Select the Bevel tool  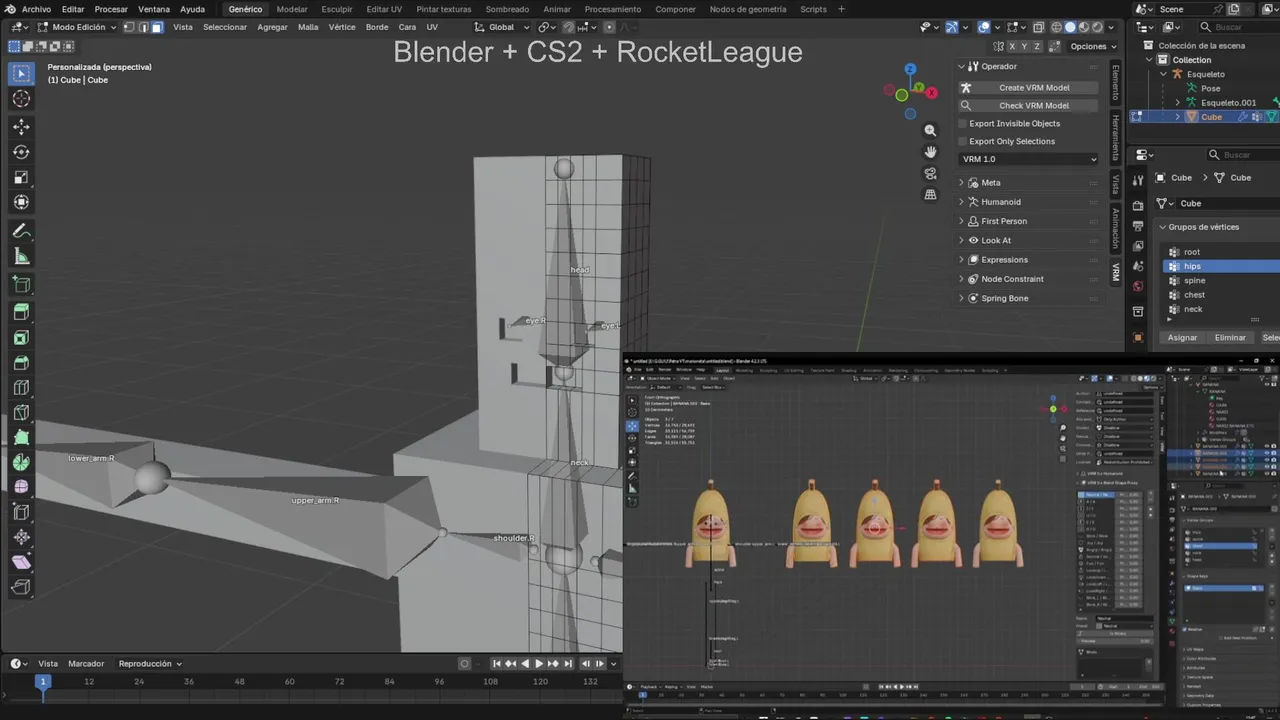(21, 363)
